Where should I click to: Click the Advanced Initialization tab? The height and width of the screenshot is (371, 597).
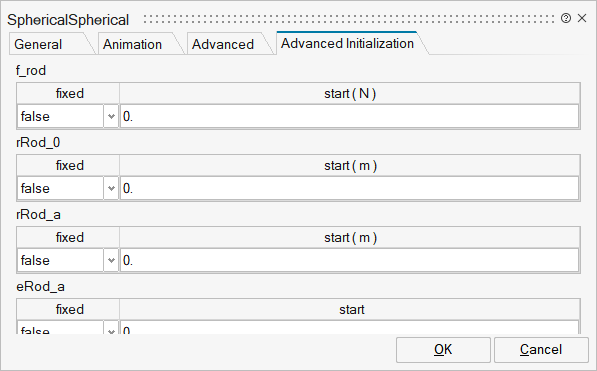point(347,43)
